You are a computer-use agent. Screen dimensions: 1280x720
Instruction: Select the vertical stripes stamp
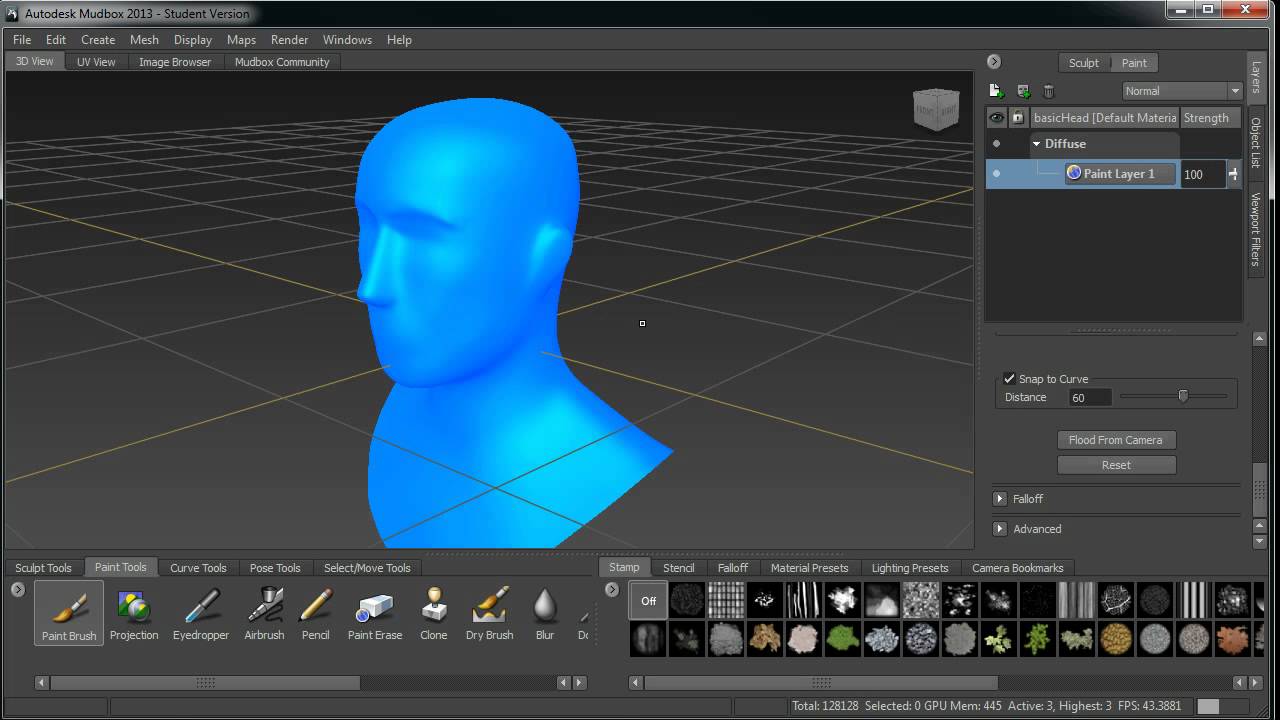pyautogui.click(x=1194, y=600)
